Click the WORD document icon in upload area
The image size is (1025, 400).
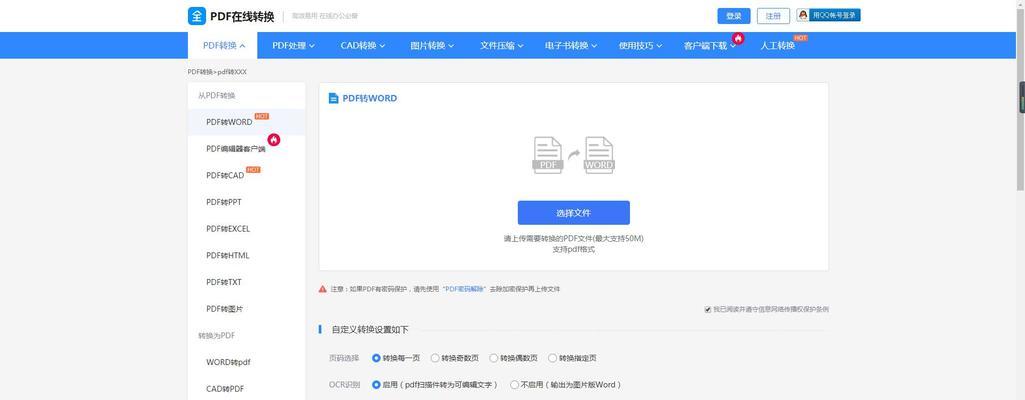(x=599, y=155)
